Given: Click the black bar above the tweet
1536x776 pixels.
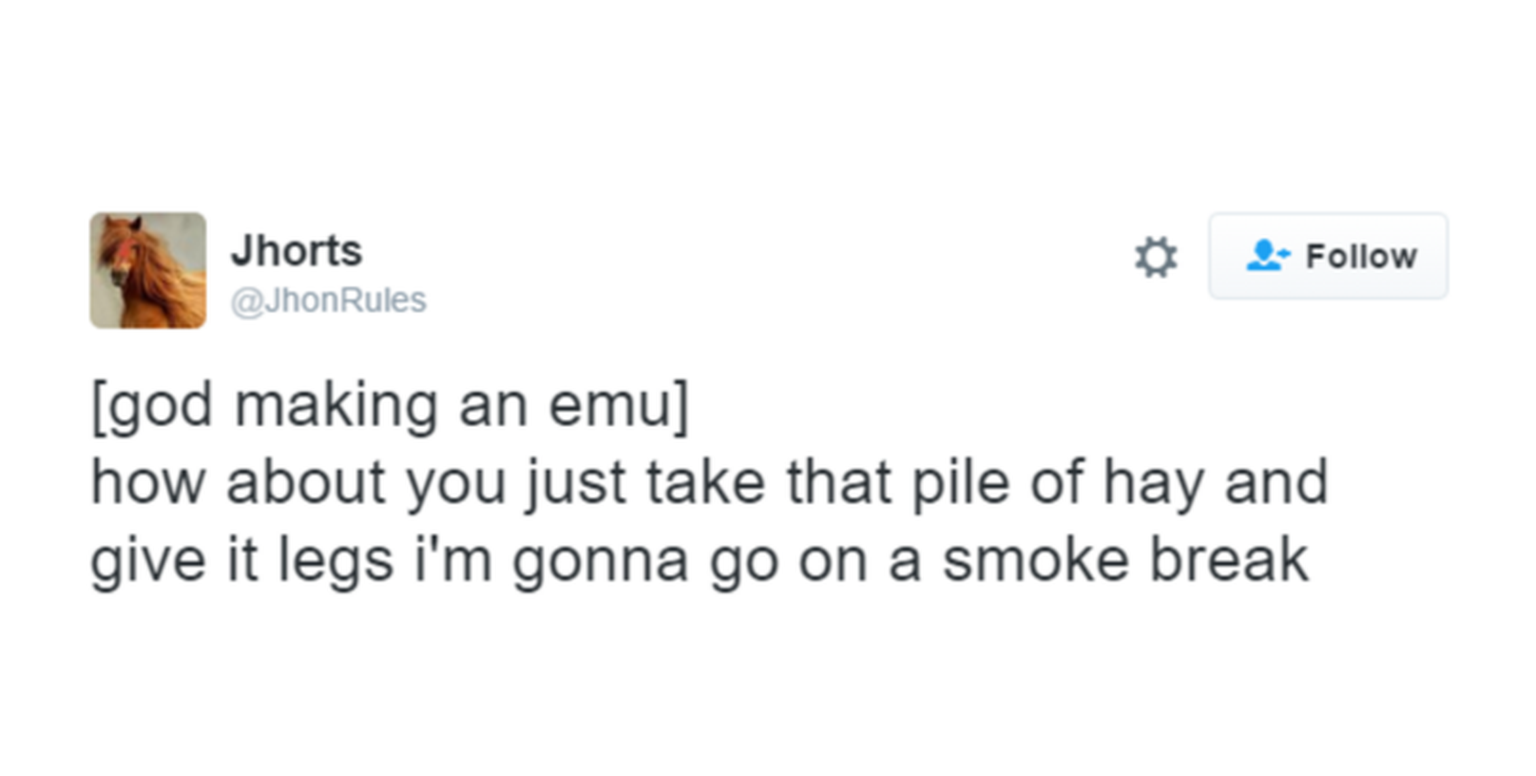Looking at the screenshot, I should 768,76.
